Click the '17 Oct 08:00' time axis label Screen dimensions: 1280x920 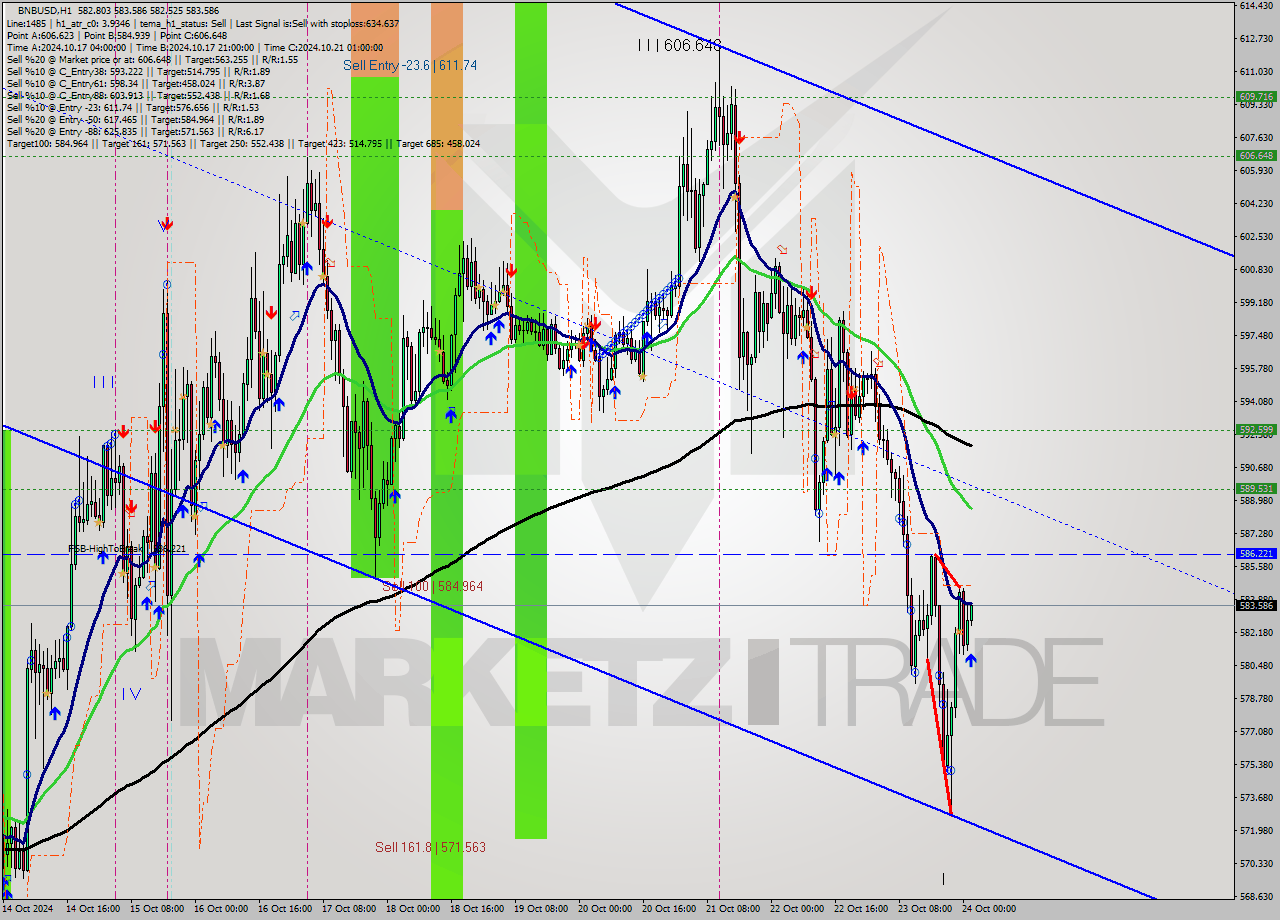(x=348, y=909)
